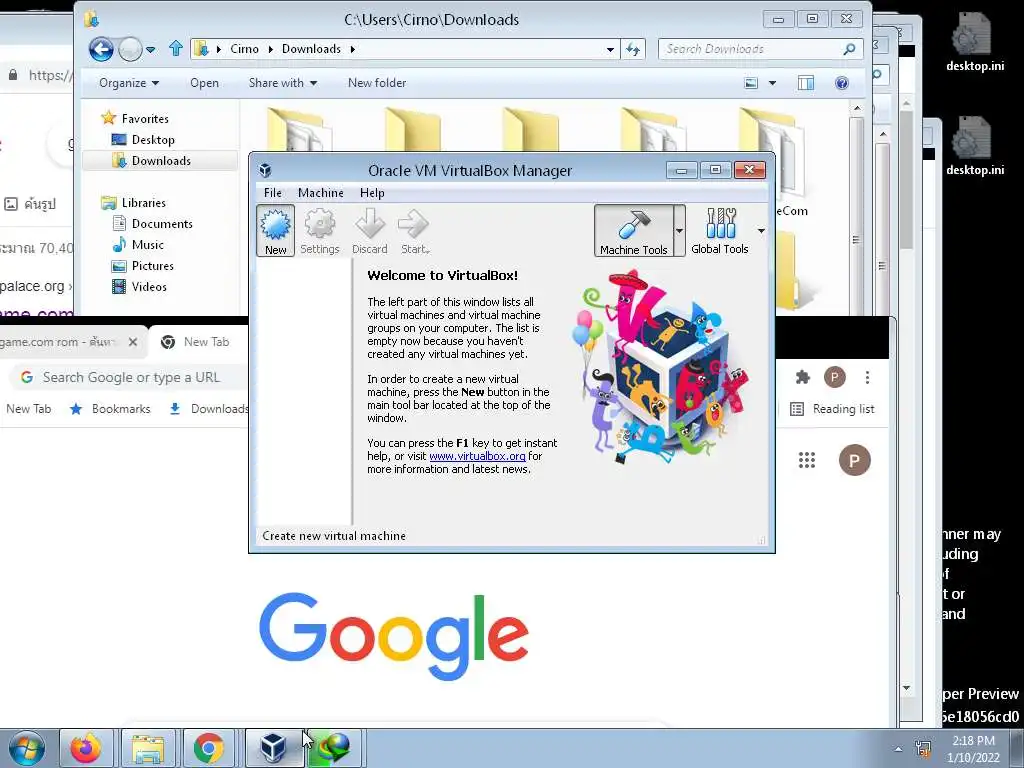
Task: Open Windows Explorer from the taskbar
Action: (148, 748)
